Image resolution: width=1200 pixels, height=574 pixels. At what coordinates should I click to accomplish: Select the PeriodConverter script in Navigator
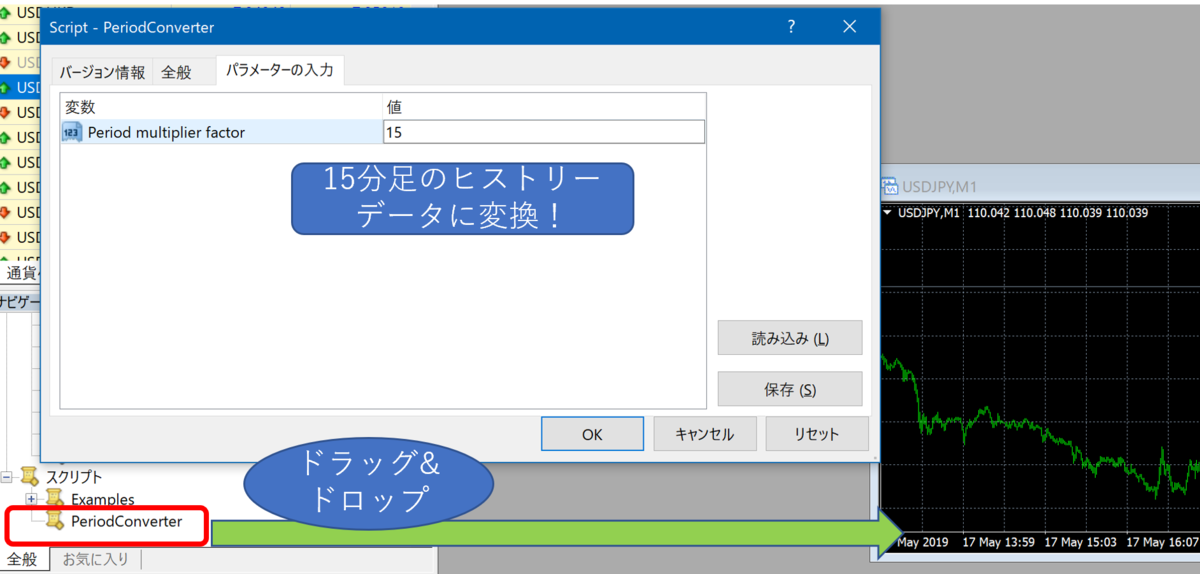coord(126,521)
